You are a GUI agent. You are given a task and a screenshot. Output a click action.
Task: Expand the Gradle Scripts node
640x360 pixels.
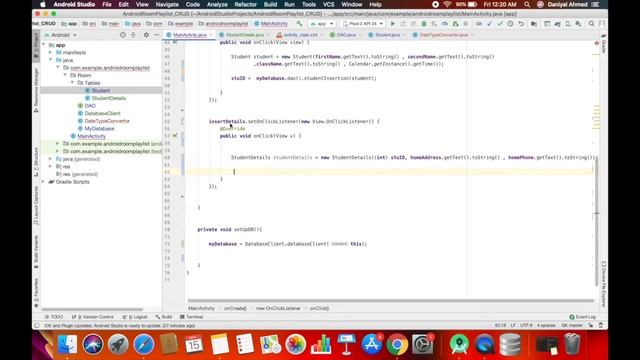coord(44,182)
